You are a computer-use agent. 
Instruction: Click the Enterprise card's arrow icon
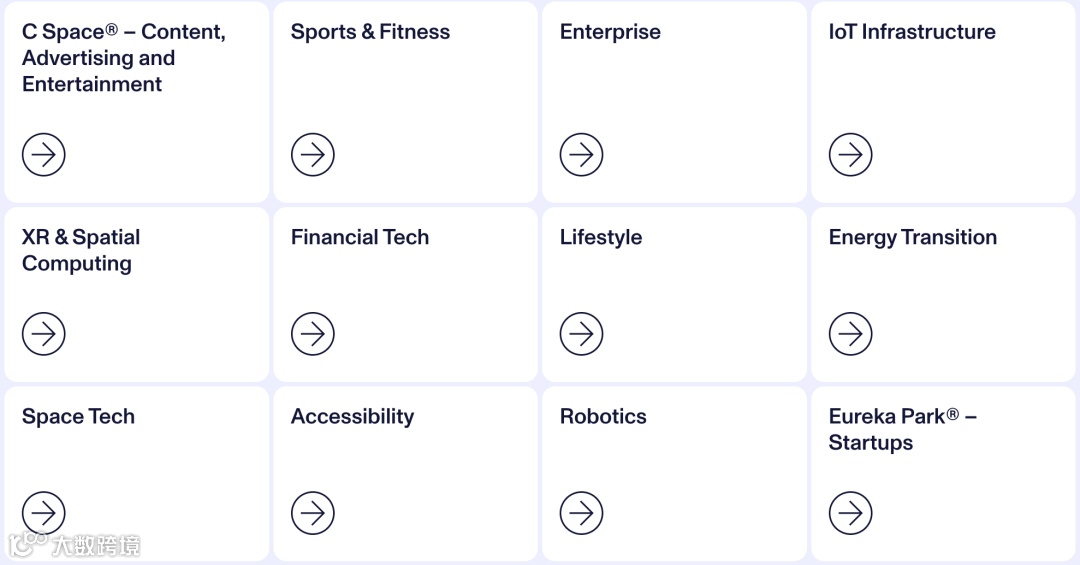(581, 154)
